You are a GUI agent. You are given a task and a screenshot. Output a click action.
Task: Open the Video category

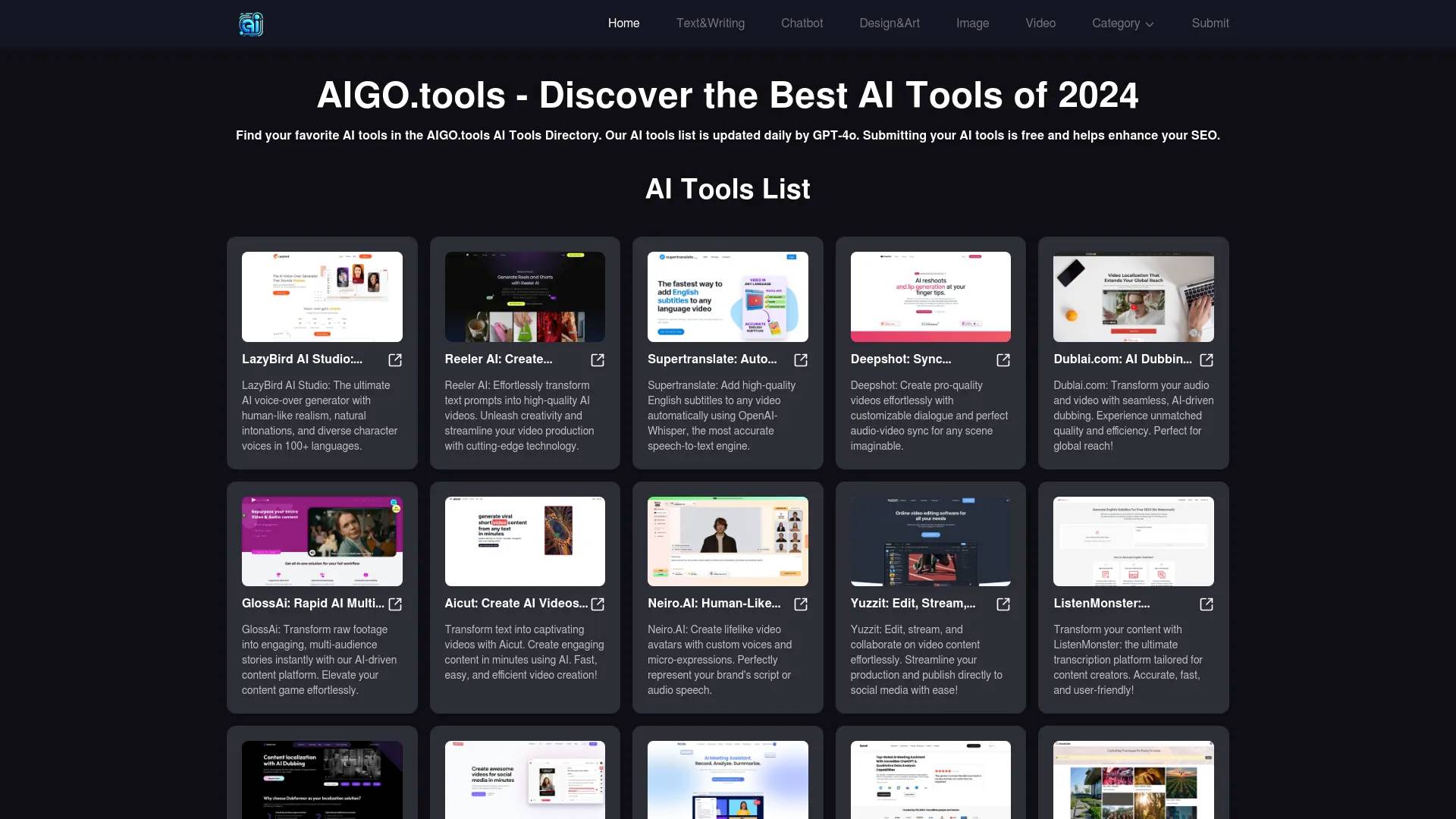point(1040,24)
